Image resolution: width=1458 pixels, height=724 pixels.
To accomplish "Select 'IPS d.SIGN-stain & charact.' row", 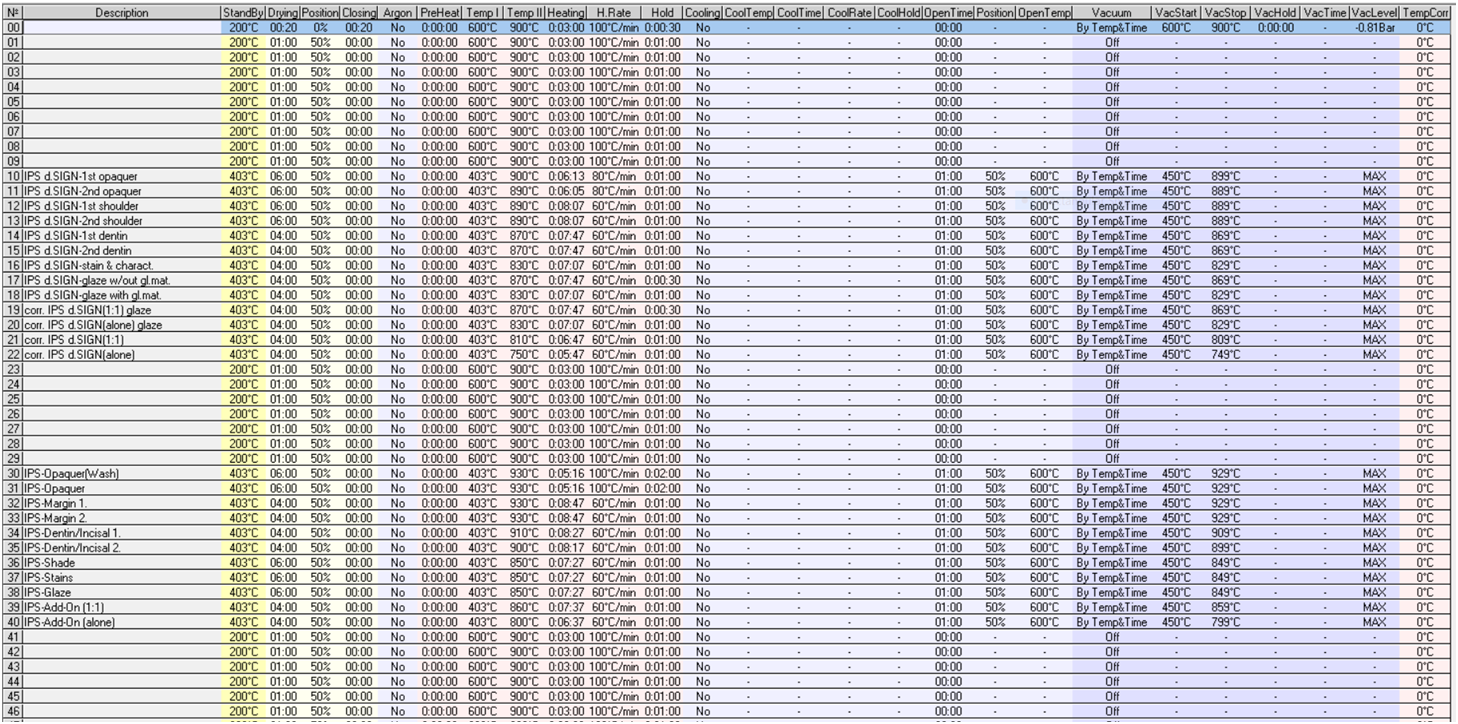I will [727, 264].
